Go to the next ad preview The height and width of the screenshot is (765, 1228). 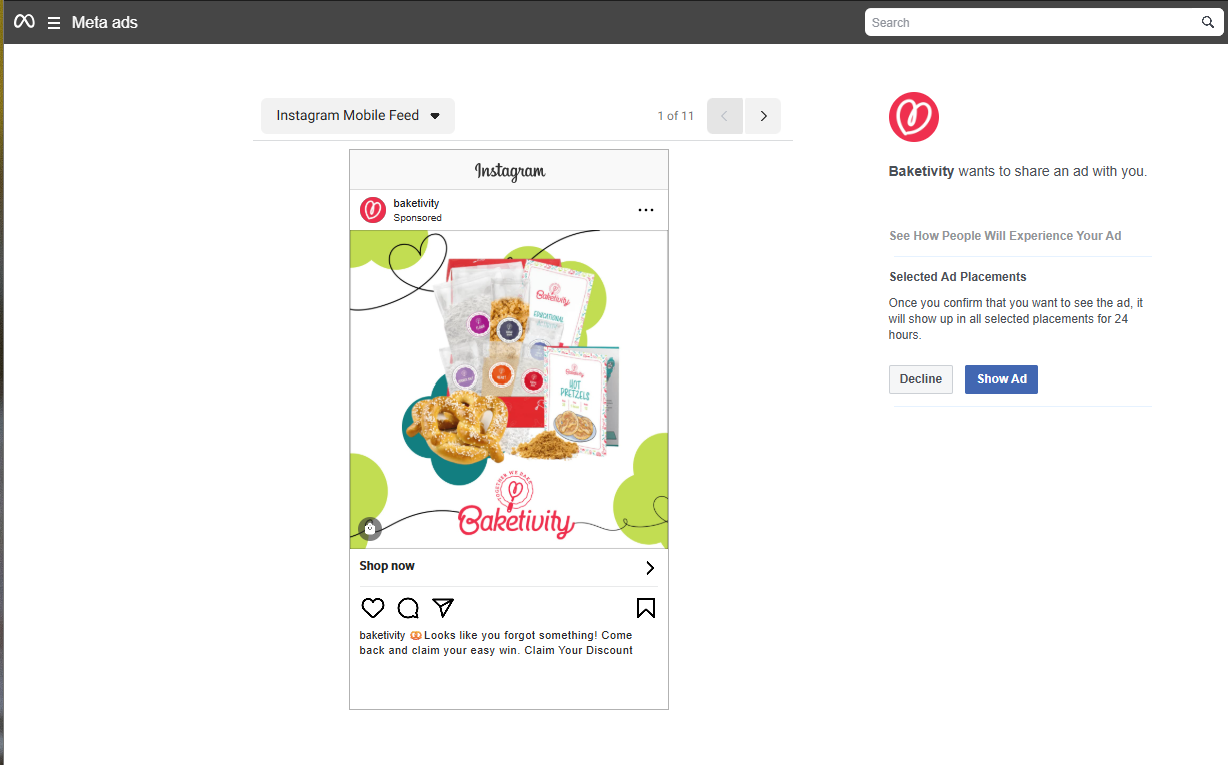763,116
